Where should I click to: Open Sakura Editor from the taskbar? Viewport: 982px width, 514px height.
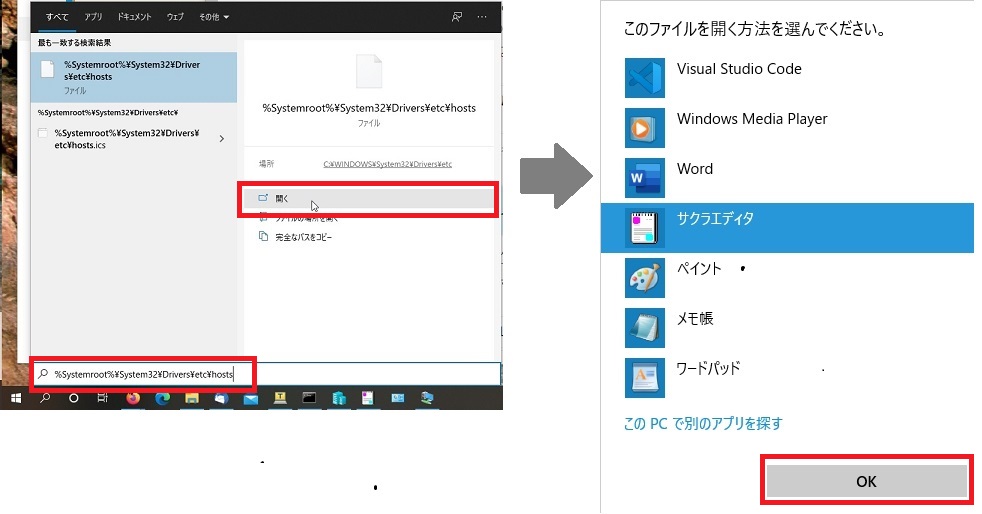(x=368, y=398)
